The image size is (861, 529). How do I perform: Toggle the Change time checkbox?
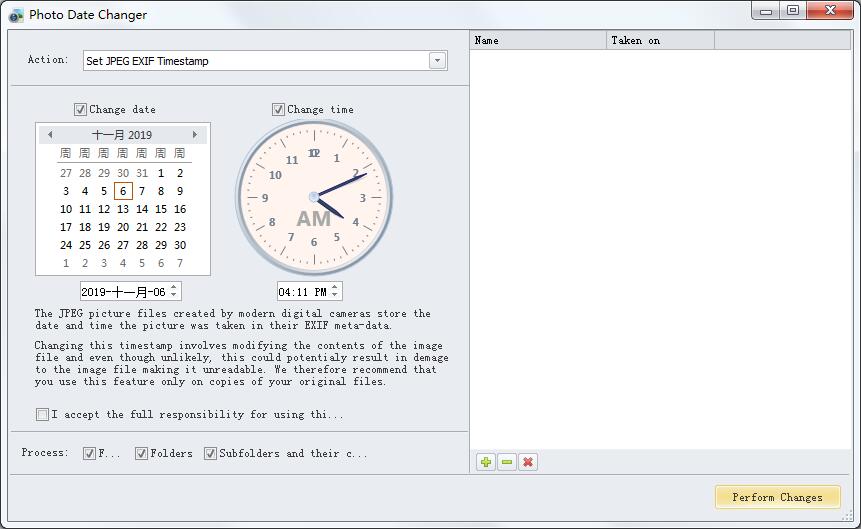pos(278,109)
